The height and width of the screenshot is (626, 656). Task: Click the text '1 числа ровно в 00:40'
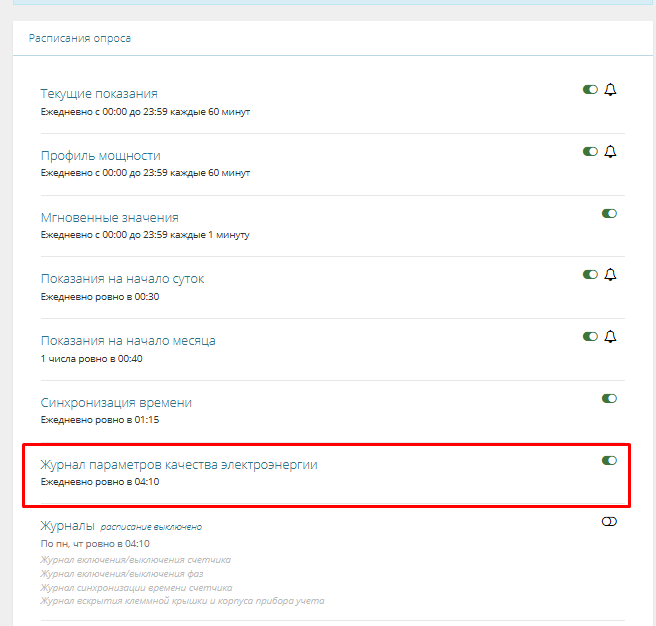pos(92,359)
